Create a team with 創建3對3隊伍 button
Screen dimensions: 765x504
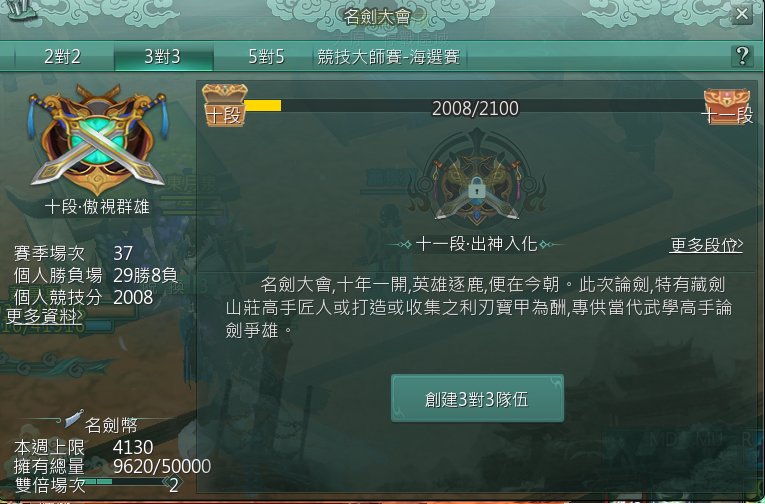click(477, 399)
